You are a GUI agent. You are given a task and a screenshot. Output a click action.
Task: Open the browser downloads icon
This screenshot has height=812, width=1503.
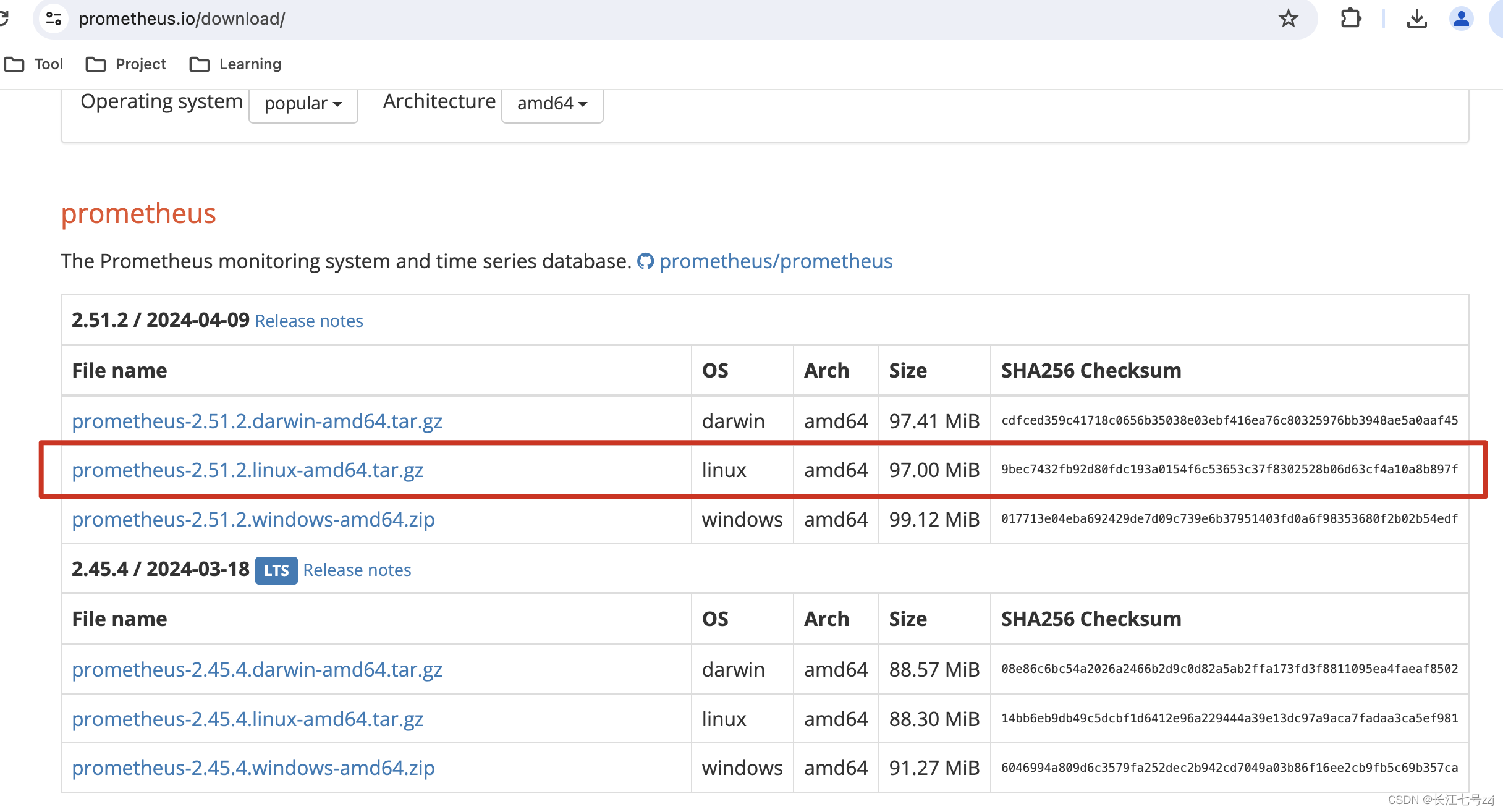[x=1416, y=19]
